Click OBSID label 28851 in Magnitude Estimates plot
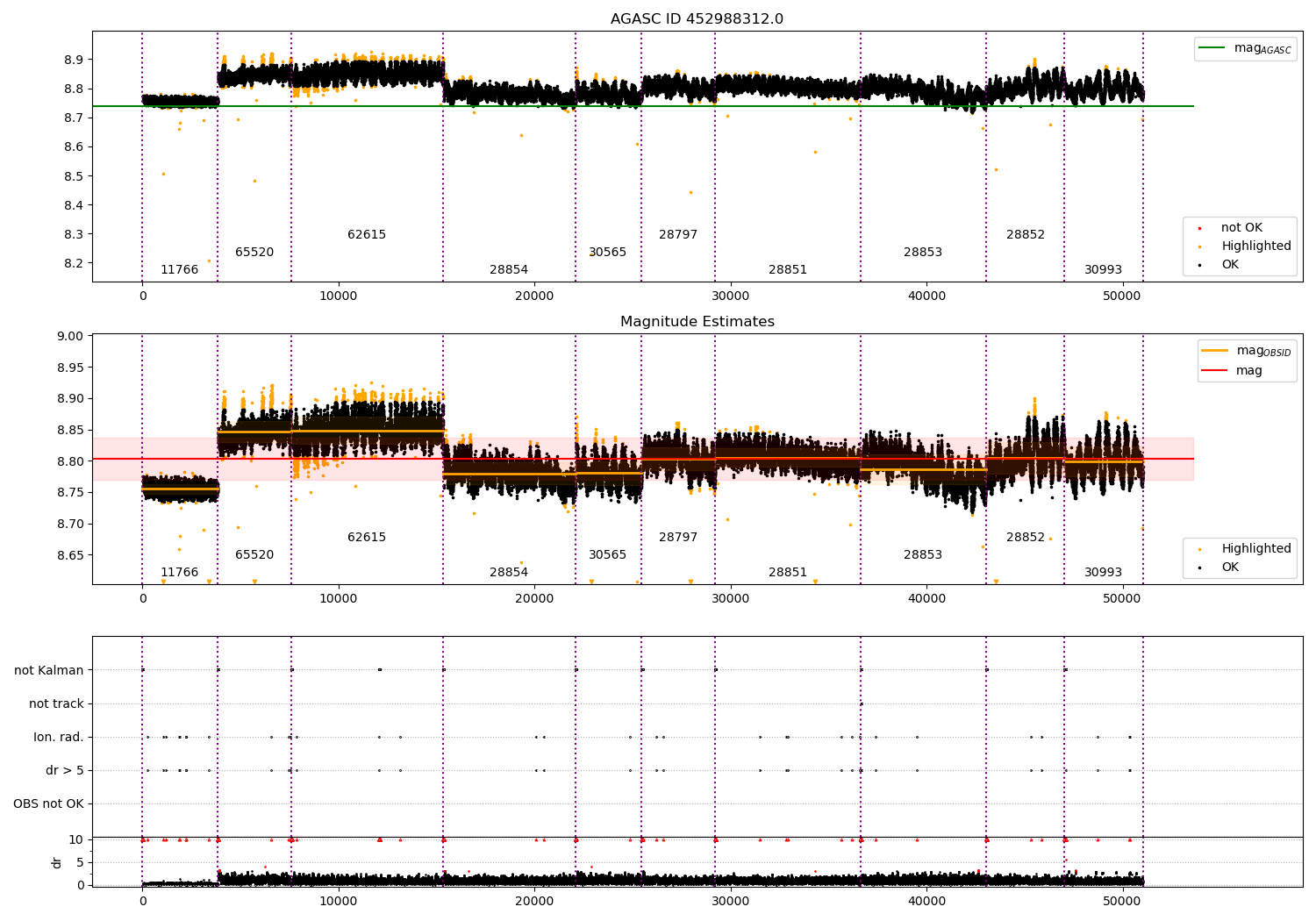This screenshot has height=921, width=1316. coord(788,573)
